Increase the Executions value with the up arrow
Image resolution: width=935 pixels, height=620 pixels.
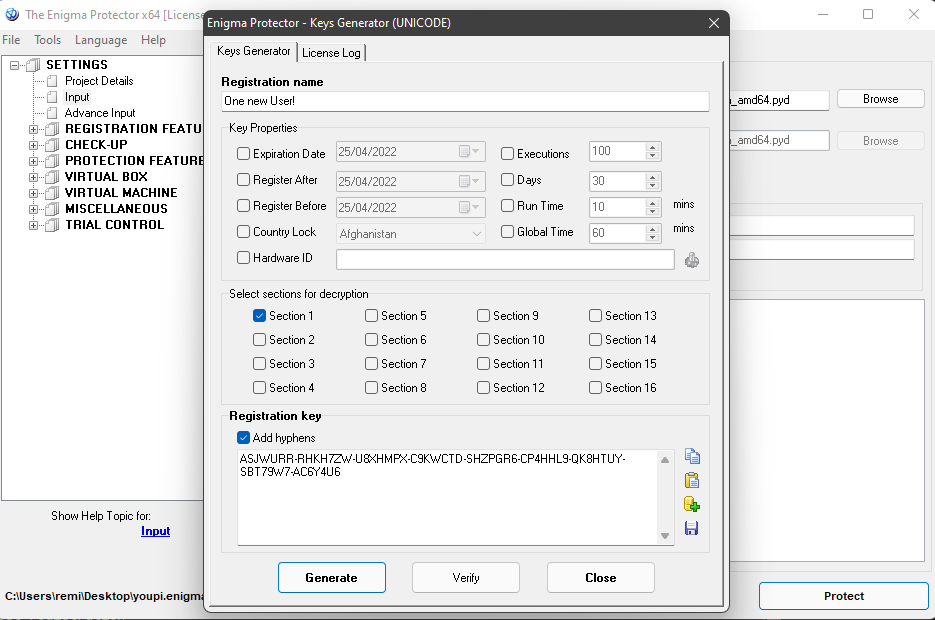pyautogui.click(x=653, y=149)
